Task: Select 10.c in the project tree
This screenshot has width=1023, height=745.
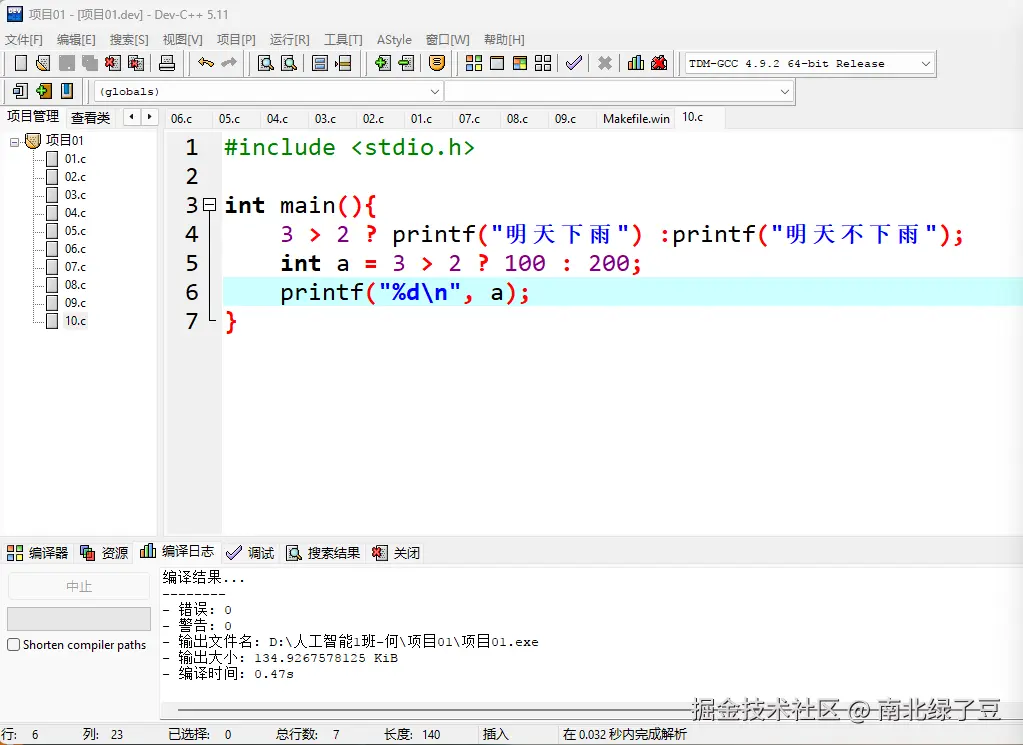Action: click(75, 321)
